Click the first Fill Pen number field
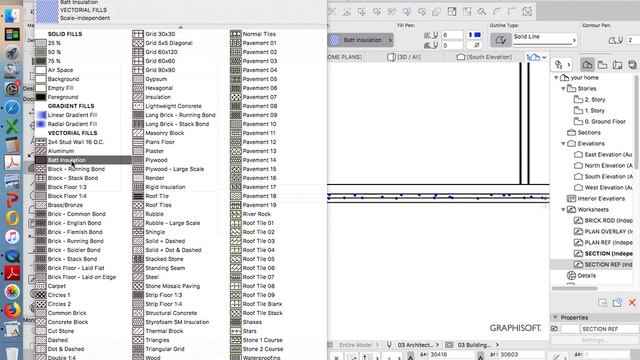This screenshot has width=640, height=360. coord(452,35)
